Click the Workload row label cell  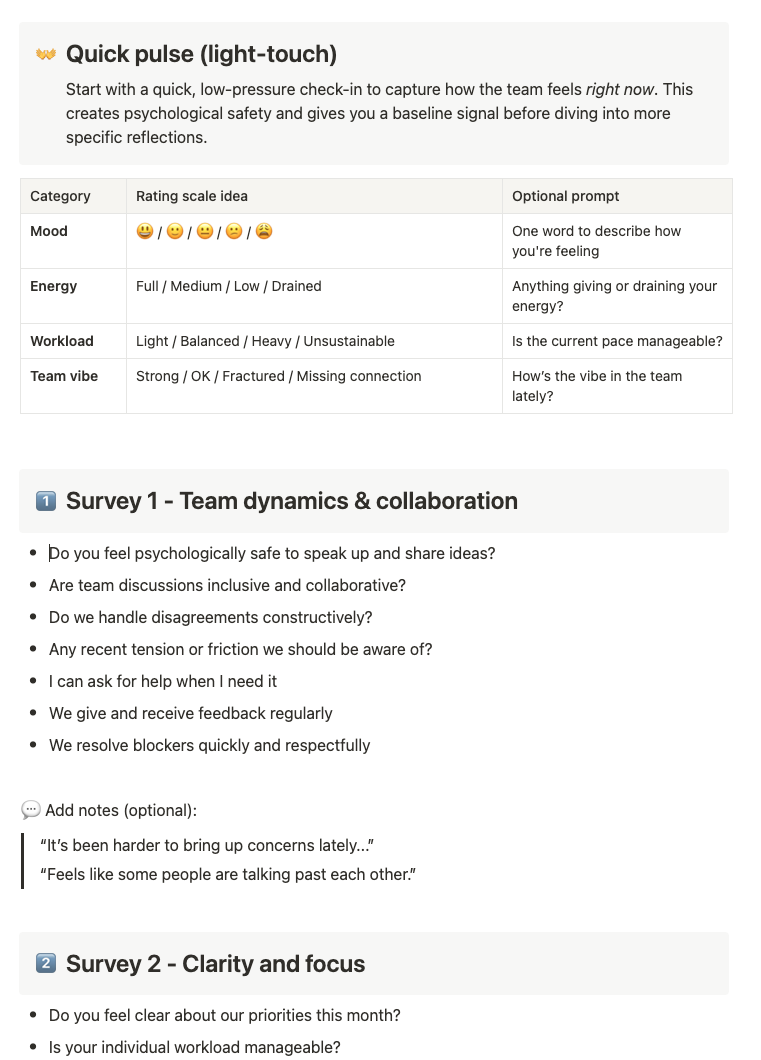point(74,341)
